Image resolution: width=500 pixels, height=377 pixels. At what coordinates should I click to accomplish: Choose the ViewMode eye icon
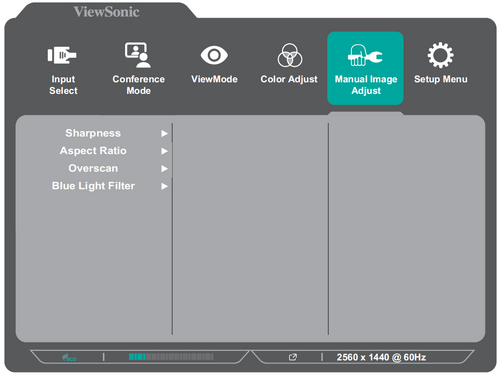214,55
